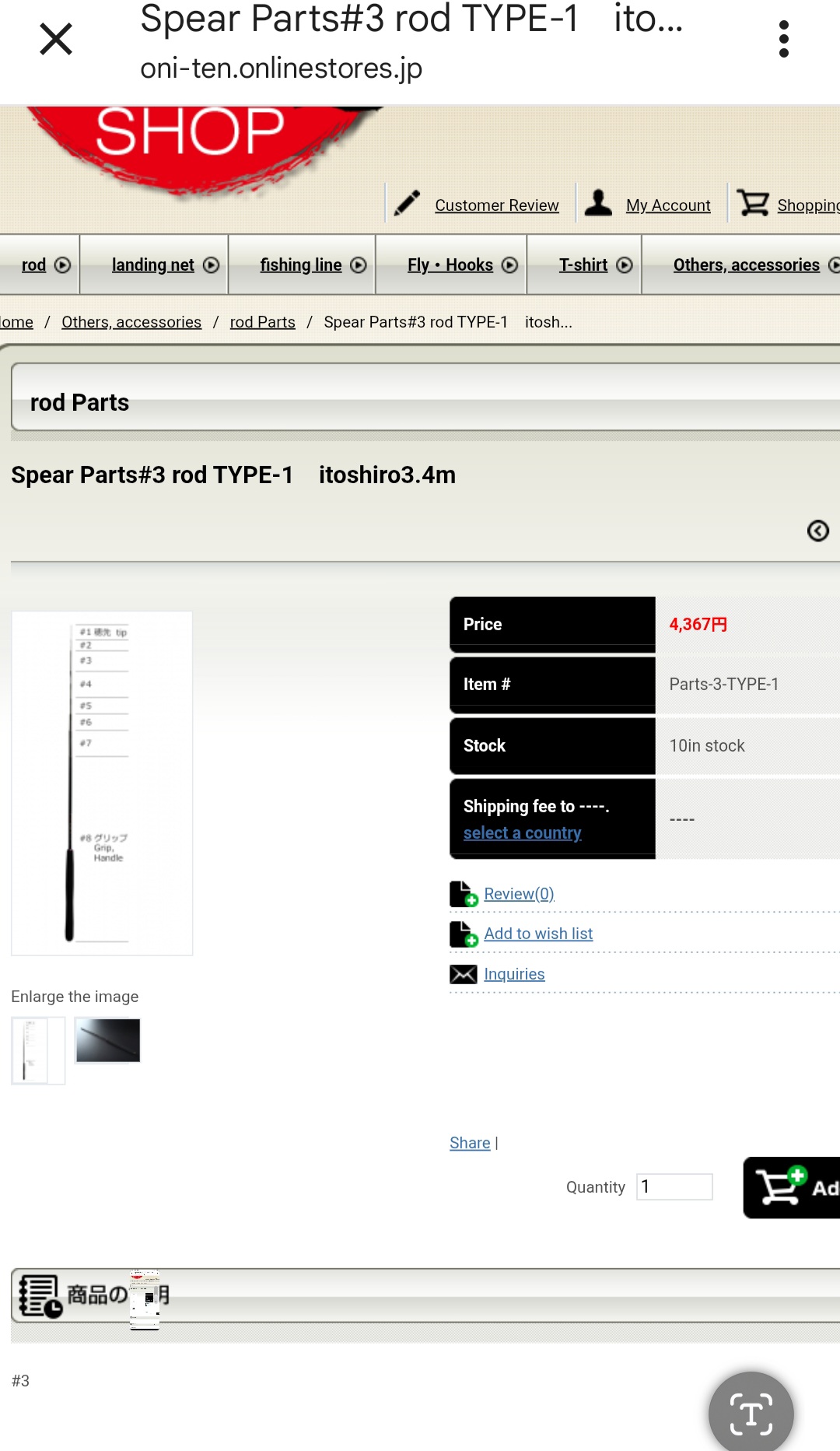Expand the Fly • Hooks category arrow
Viewport: 840px width, 1451px height.
click(509, 265)
